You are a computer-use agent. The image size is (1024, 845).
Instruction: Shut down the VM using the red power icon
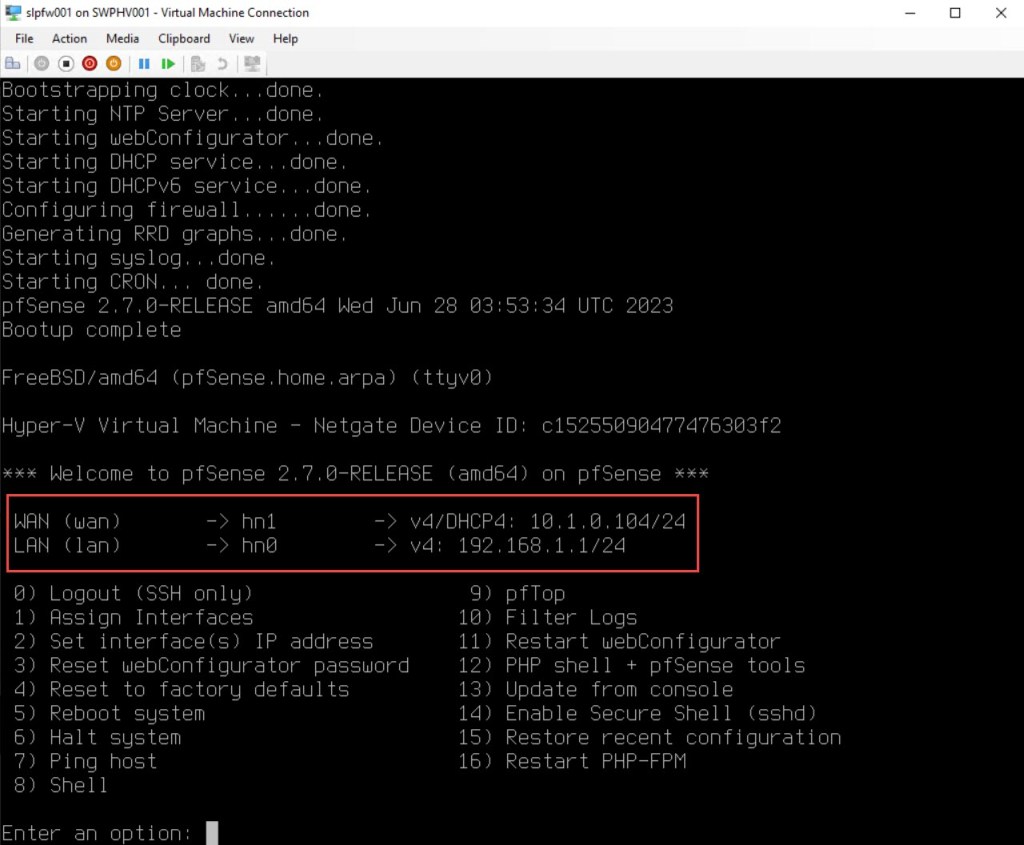[x=89, y=63]
